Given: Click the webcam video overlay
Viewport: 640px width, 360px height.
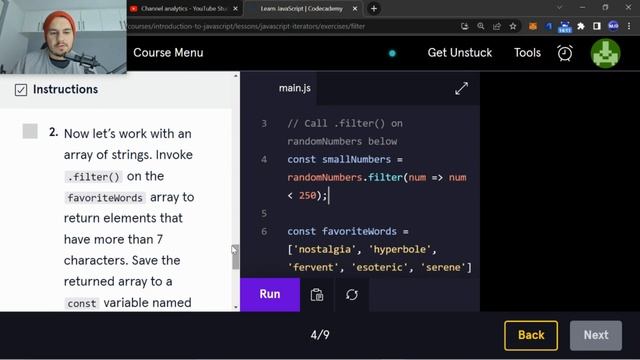Looking at the screenshot, I should coord(63,37).
